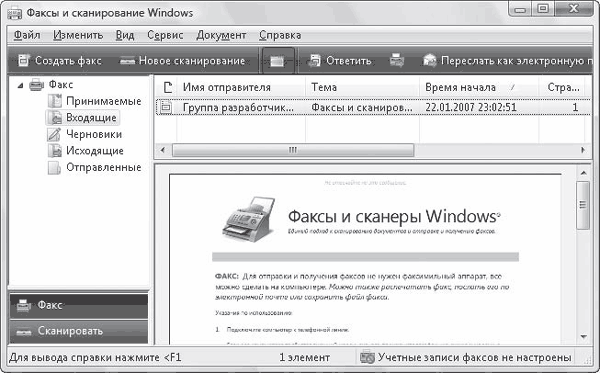This screenshot has height=373, width=600.
Task: Open the Сервис menu
Action: click(165, 35)
